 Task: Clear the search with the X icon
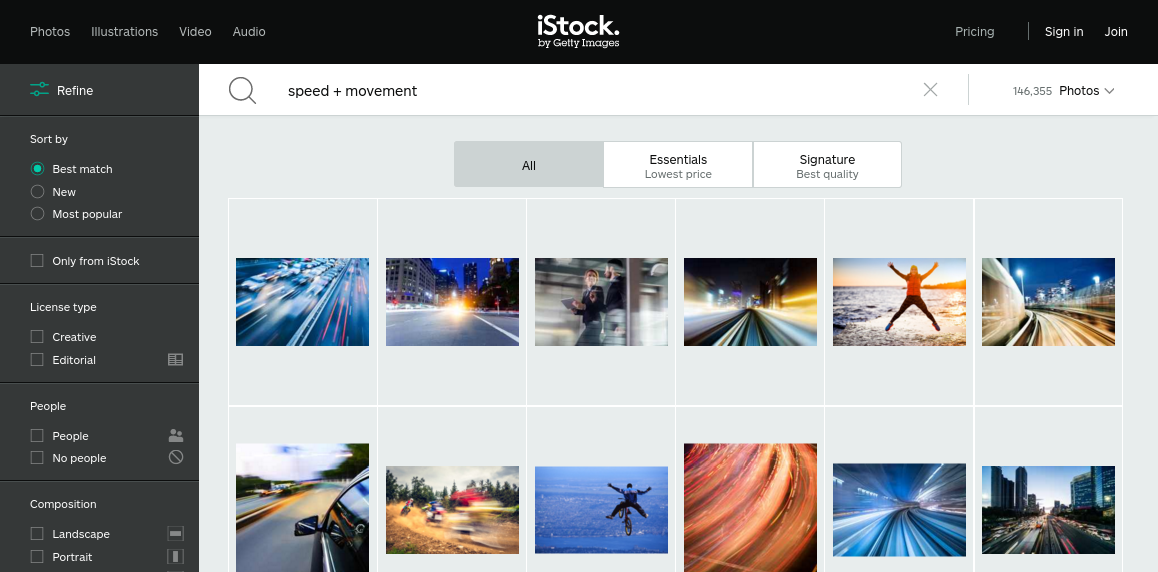[931, 90]
